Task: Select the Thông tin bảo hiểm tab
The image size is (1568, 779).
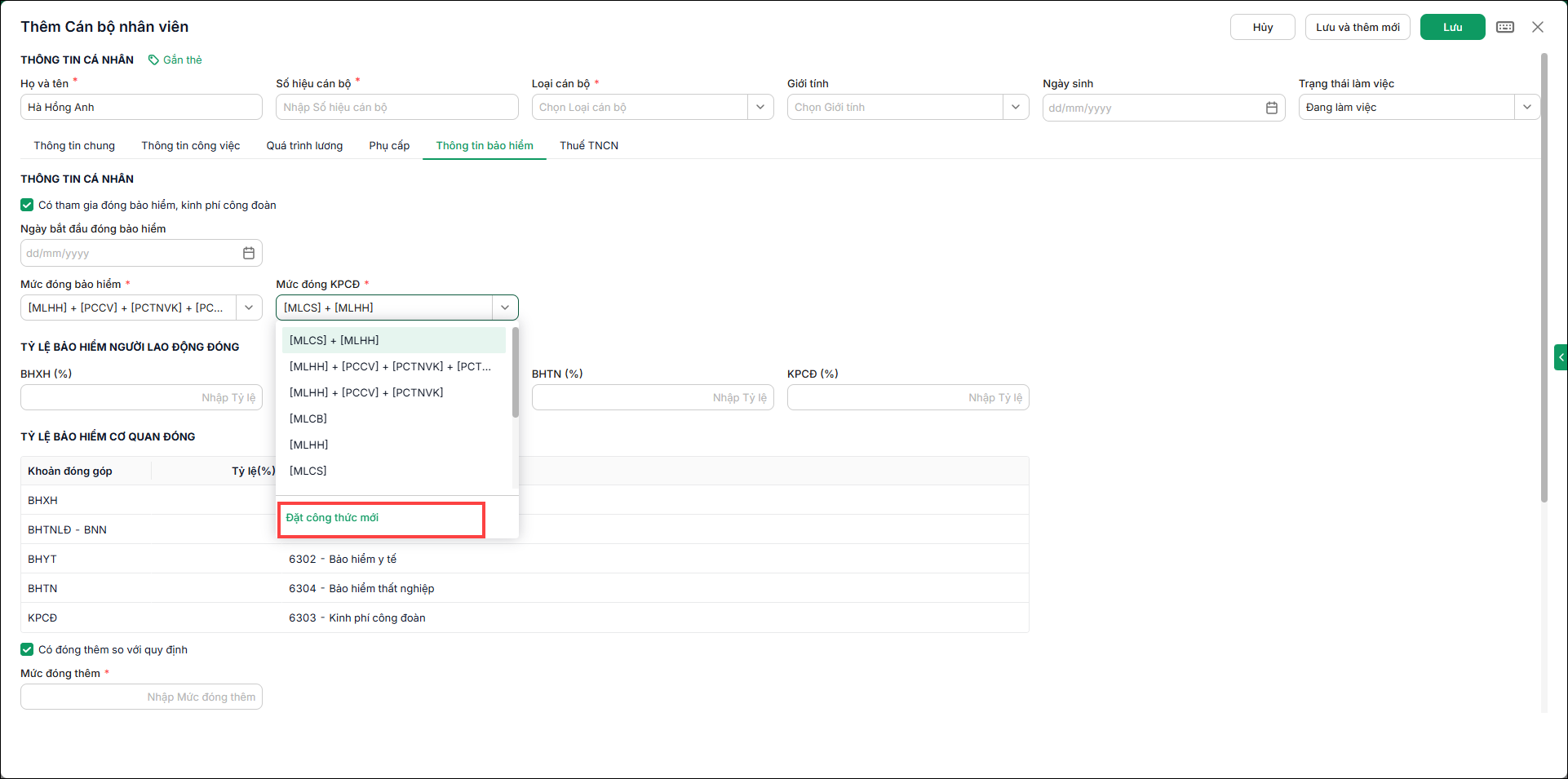Action: pyautogui.click(x=485, y=145)
